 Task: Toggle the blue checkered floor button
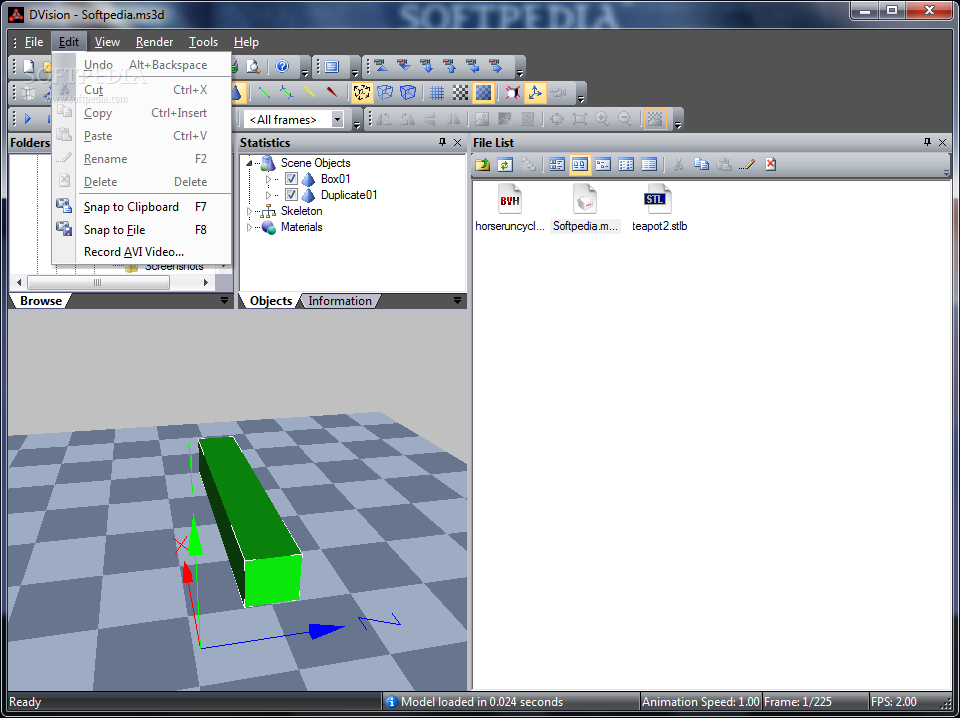[x=483, y=92]
